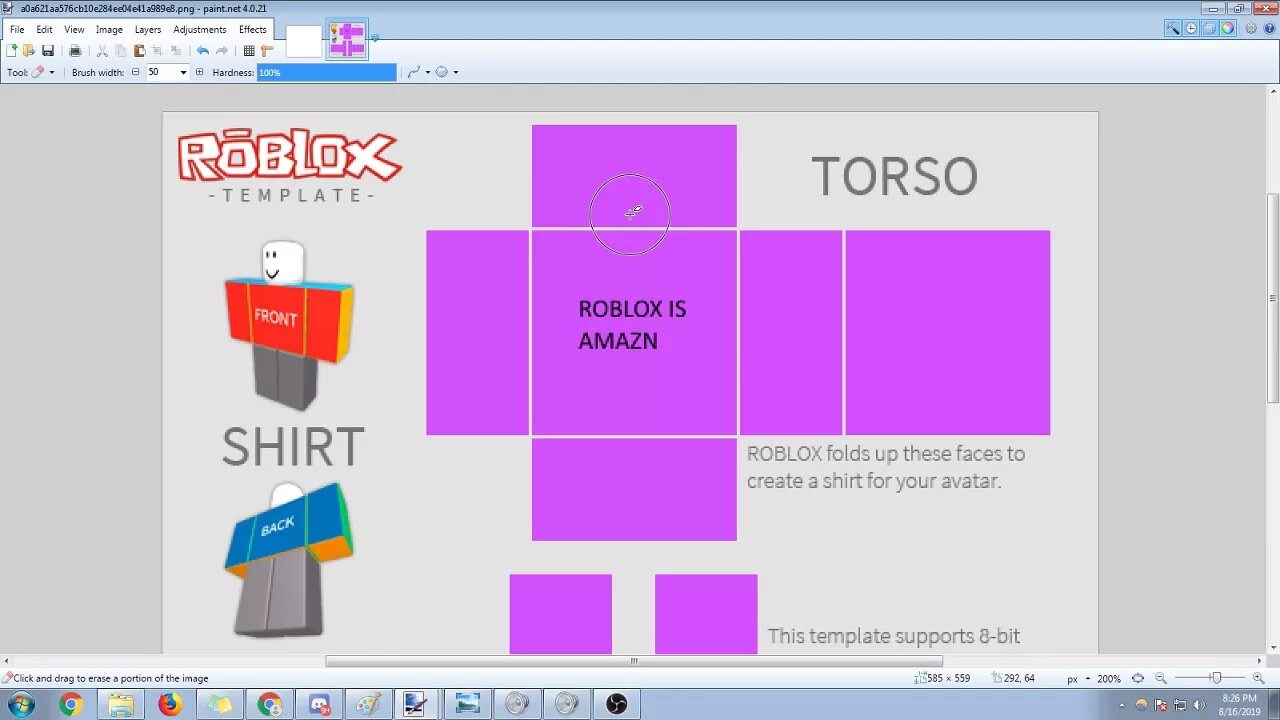Toggle the Layers window button

point(1209,29)
